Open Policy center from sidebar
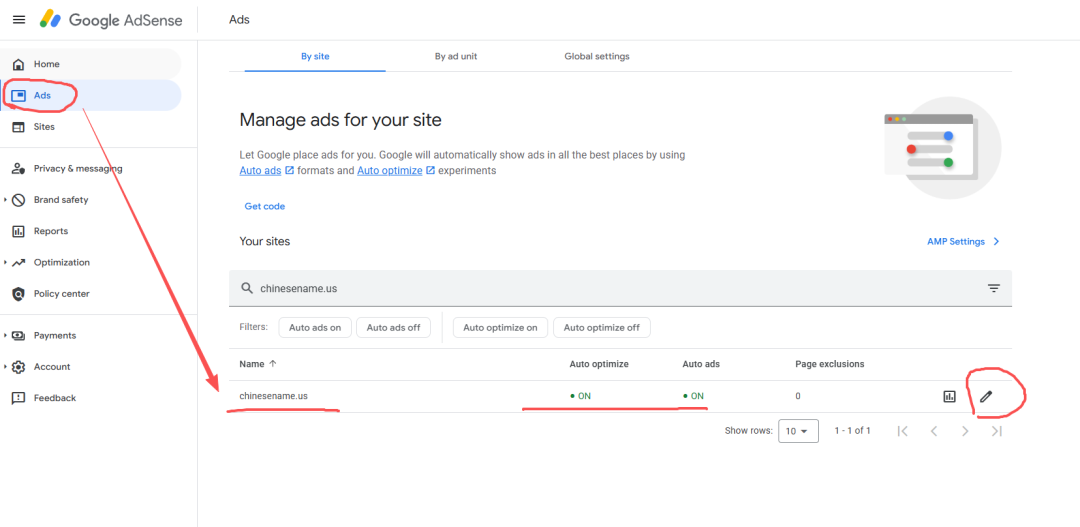1080x527 pixels. point(61,294)
